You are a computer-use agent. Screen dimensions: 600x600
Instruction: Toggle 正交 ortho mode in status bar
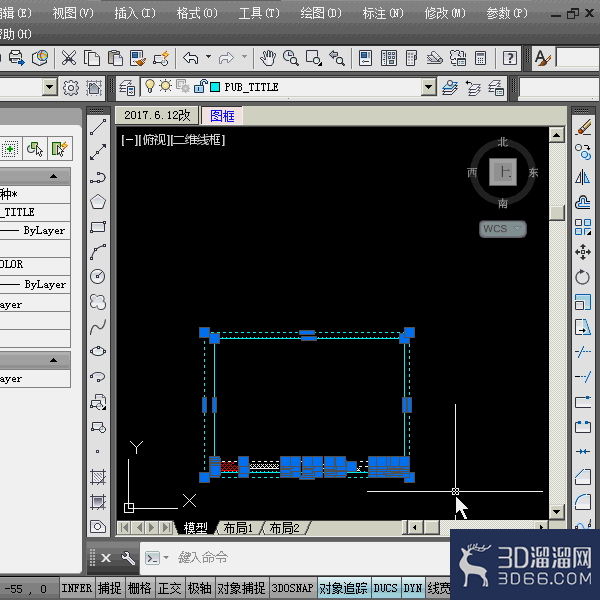[170, 588]
